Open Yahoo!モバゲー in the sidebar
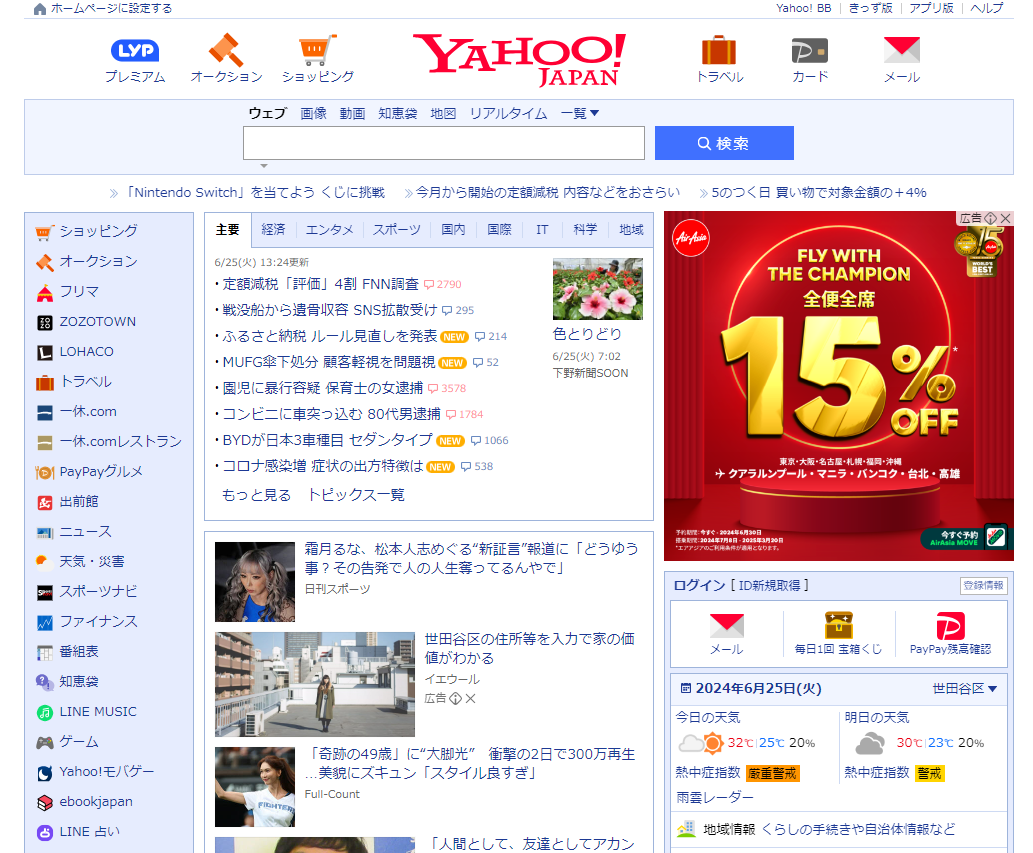This screenshot has width=1033, height=853. [106, 772]
